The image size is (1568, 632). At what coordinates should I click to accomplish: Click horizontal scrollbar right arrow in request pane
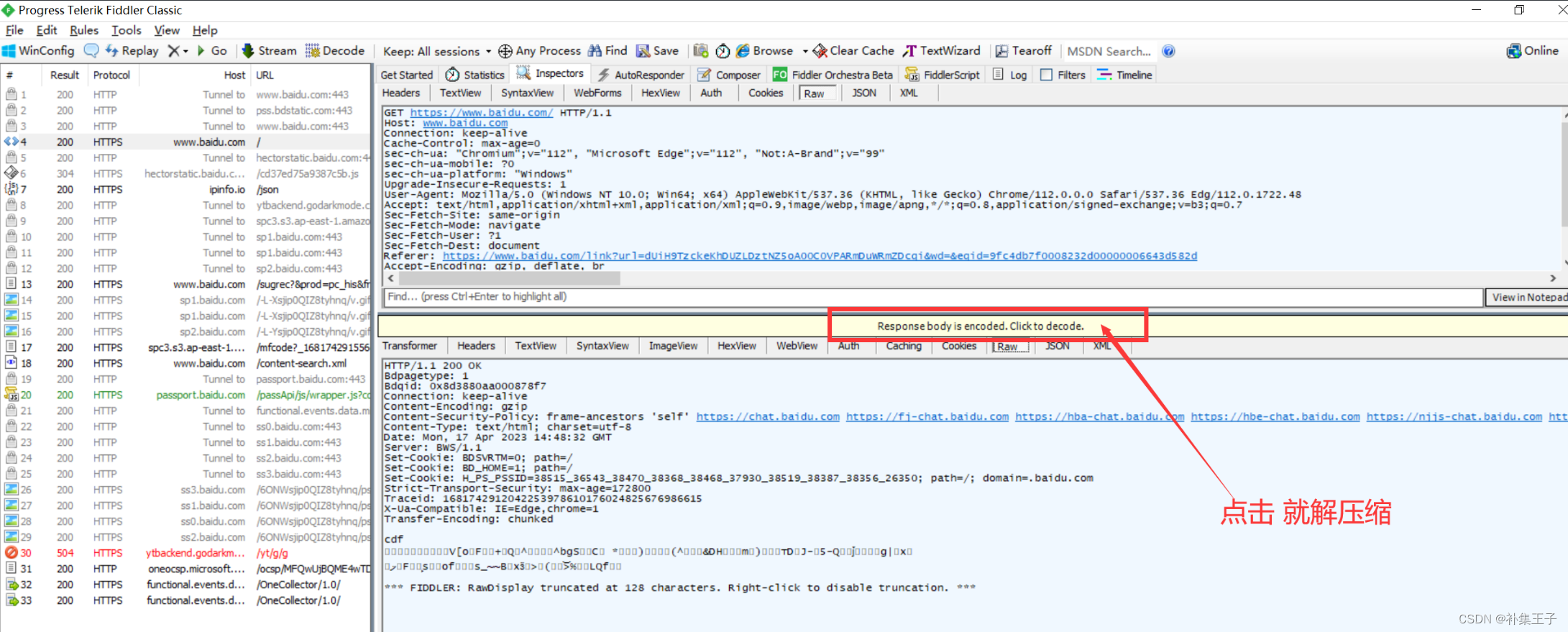(x=1553, y=278)
